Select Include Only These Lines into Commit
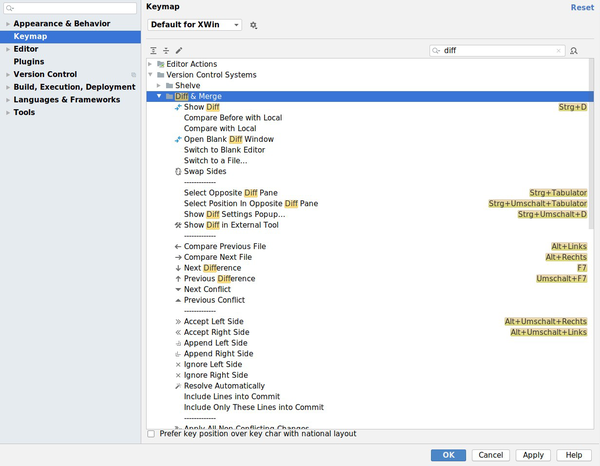Image resolution: width=600 pixels, height=466 pixels. click(254, 407)
